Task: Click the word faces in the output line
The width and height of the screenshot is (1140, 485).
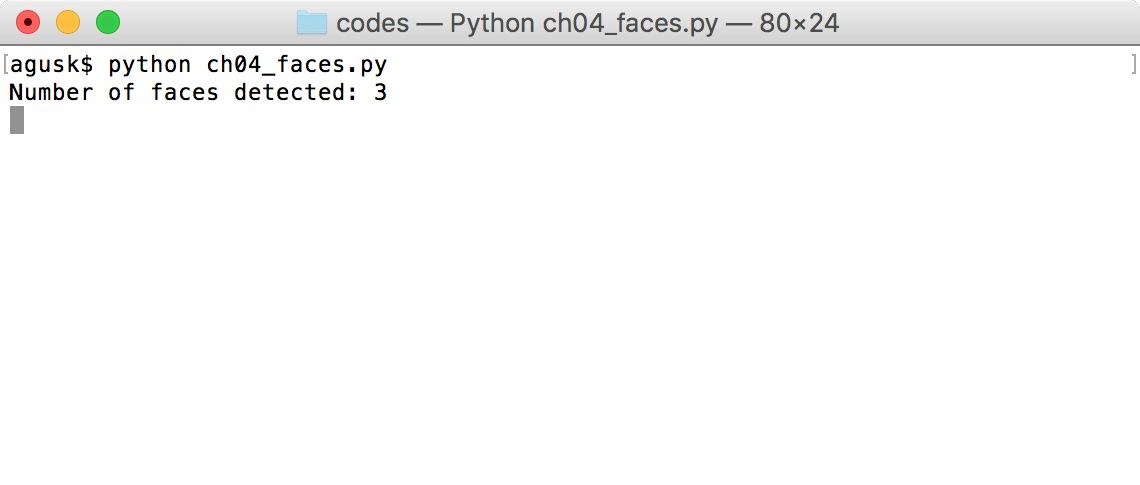Action: 185,93
